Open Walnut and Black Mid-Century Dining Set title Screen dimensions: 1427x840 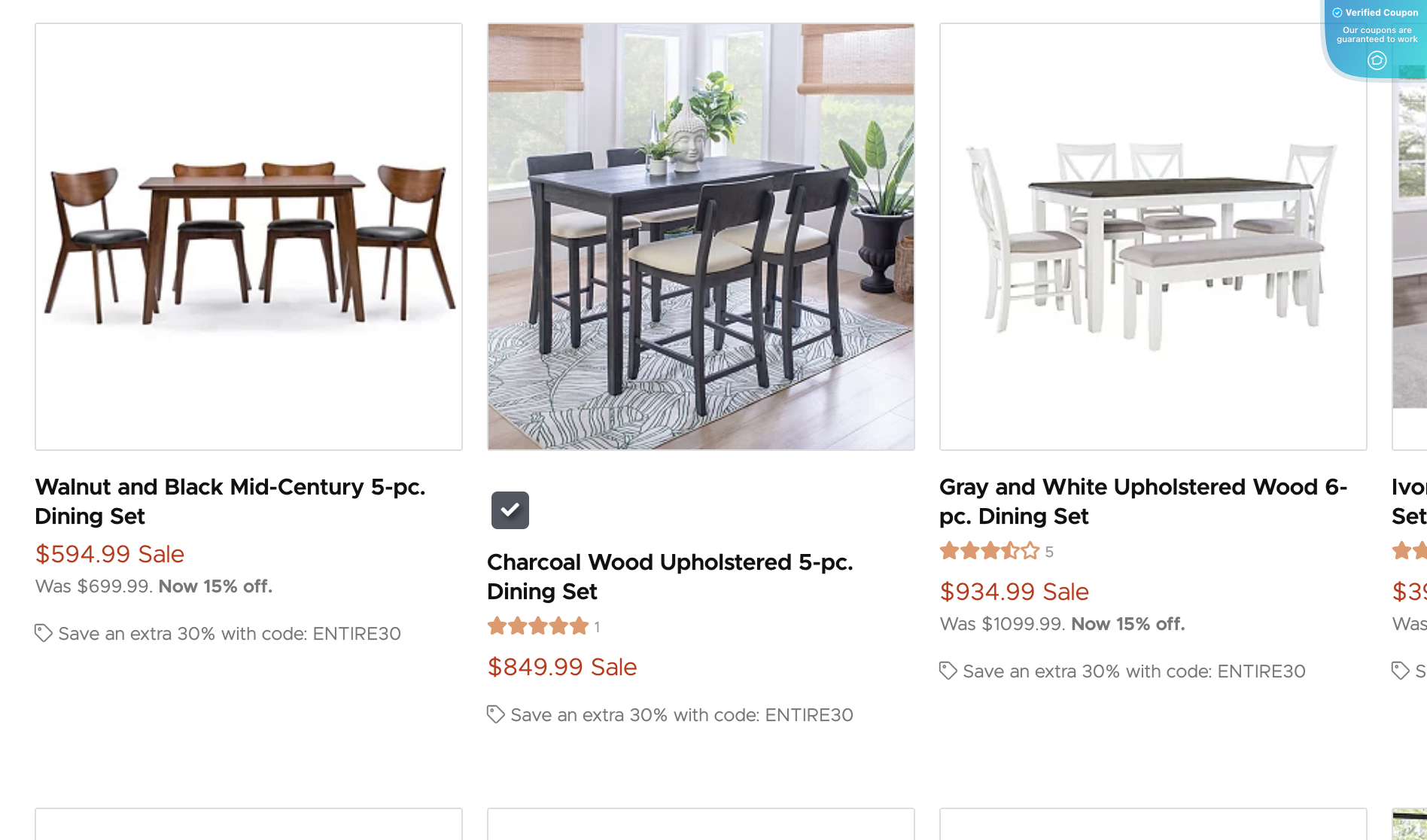click(x=230, y=501)
